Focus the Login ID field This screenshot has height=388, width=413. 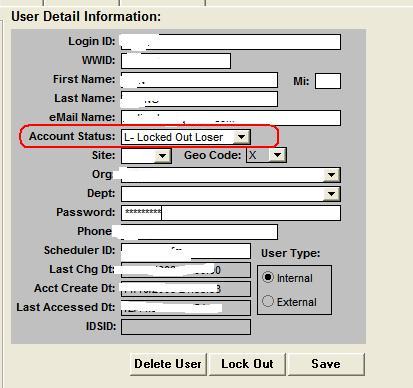231,42
